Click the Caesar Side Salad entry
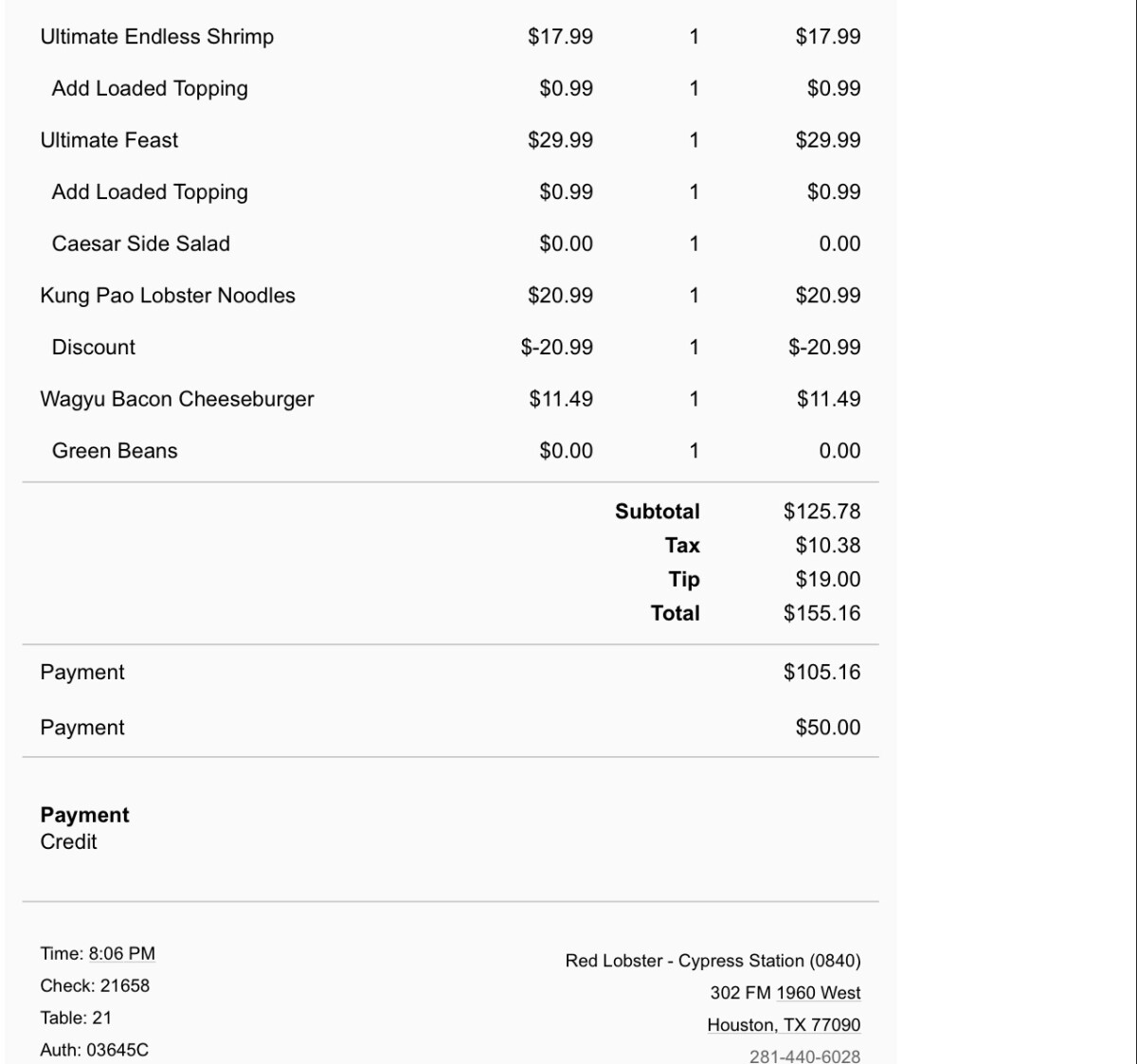The image size is (1137, 1064). [x=141, y=243]
